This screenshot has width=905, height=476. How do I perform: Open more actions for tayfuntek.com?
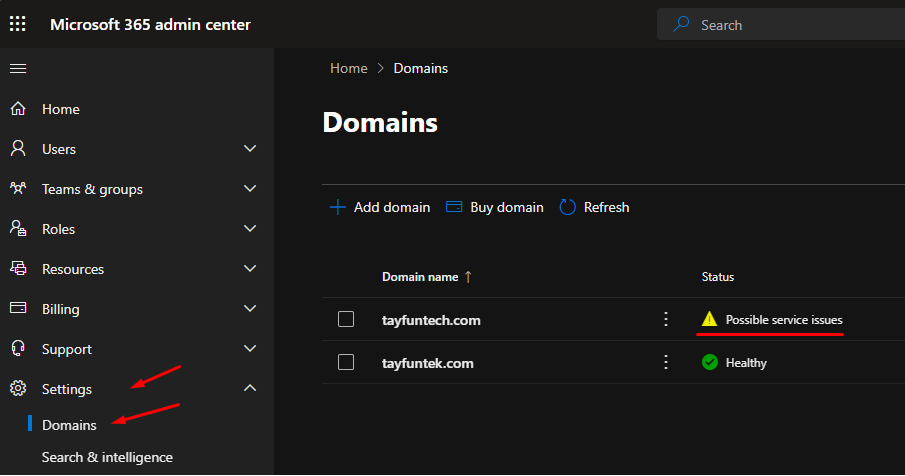tap(666, 363)
